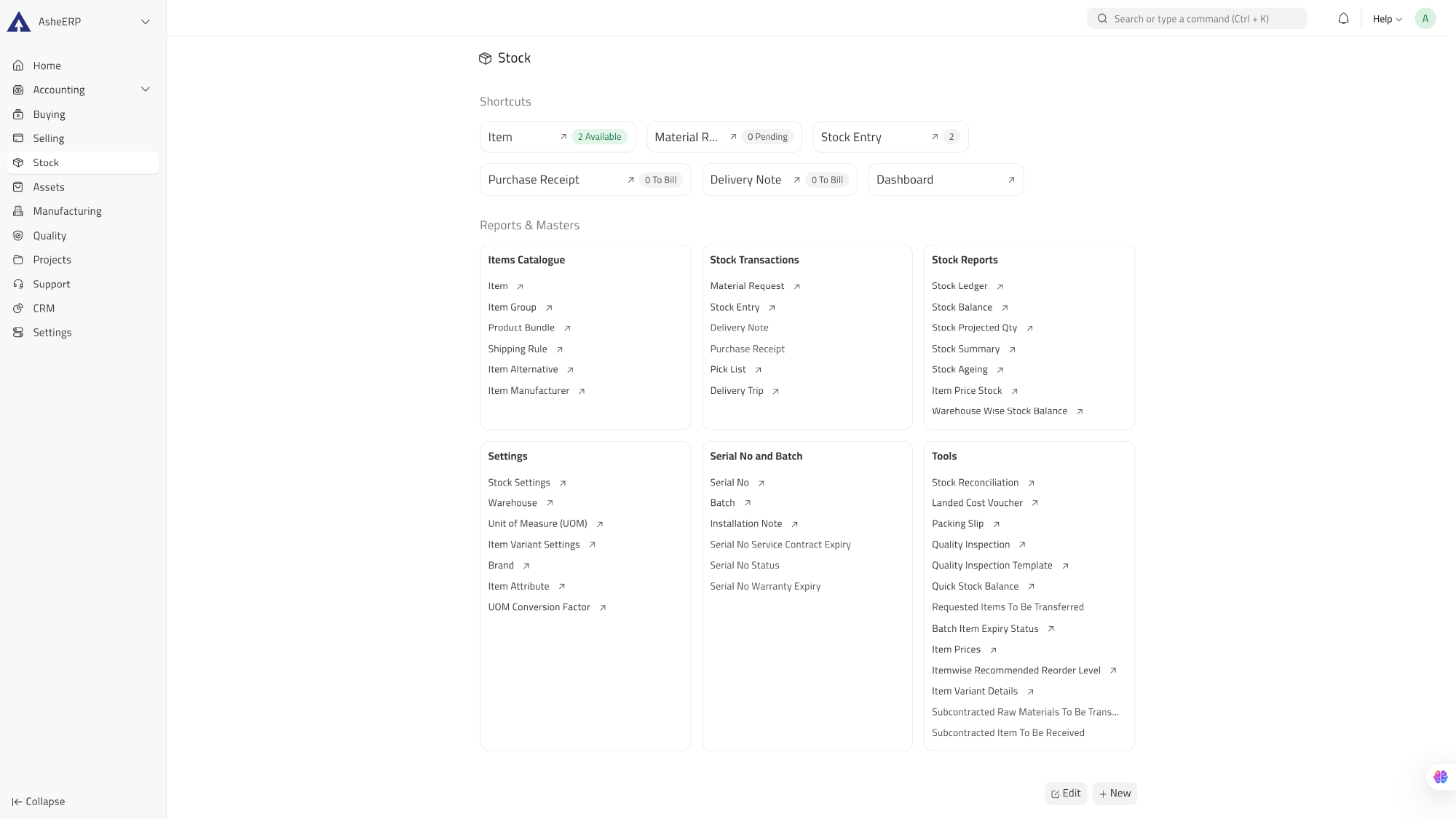The height and width of the screenshot is (819, 1456).
Task: Open the assistant icon at the bottom right
Action: (1440, 777)
